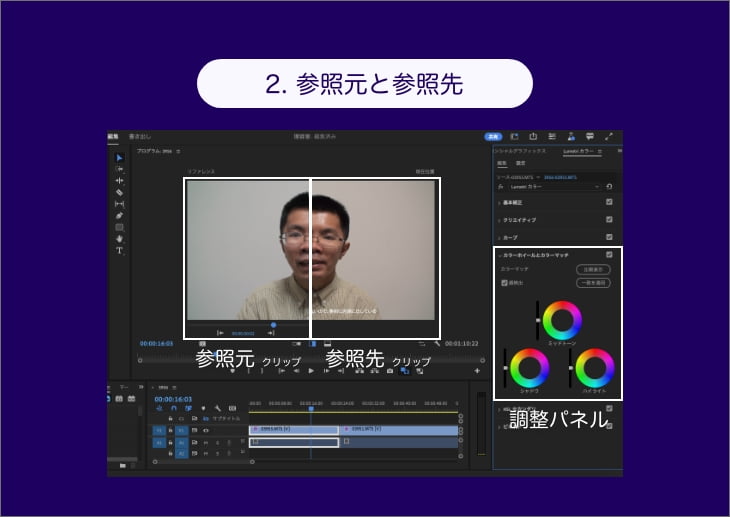Collapse the カラーホイールとカラーマッチ section
Image resolution: width=730 pixels, height=517 pixels.
coord(499,255)
